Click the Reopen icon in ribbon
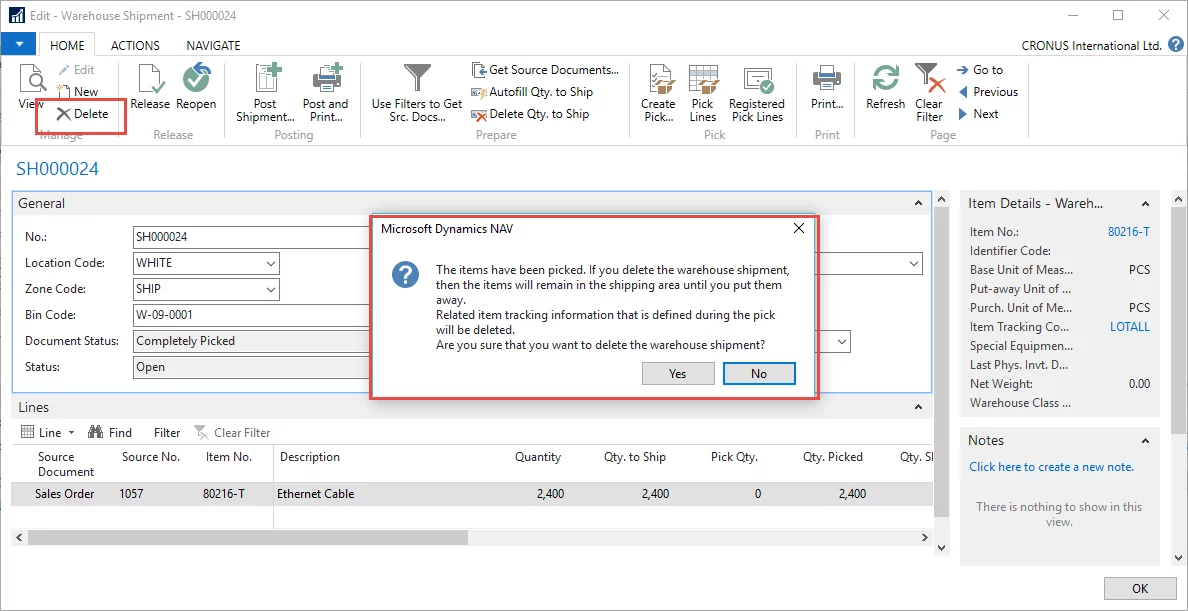1188x611 pixels. [196, 80]
